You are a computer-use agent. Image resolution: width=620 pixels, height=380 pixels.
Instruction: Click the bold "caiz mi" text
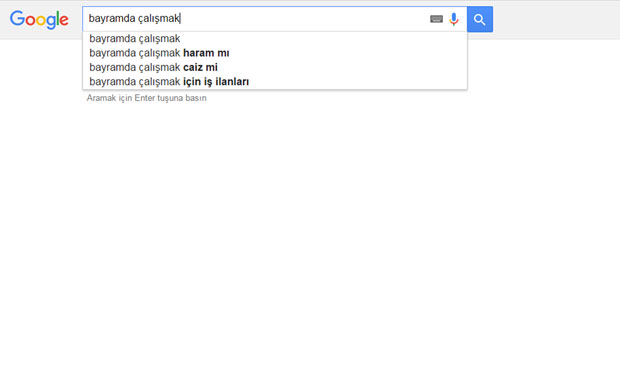point(200,67)
